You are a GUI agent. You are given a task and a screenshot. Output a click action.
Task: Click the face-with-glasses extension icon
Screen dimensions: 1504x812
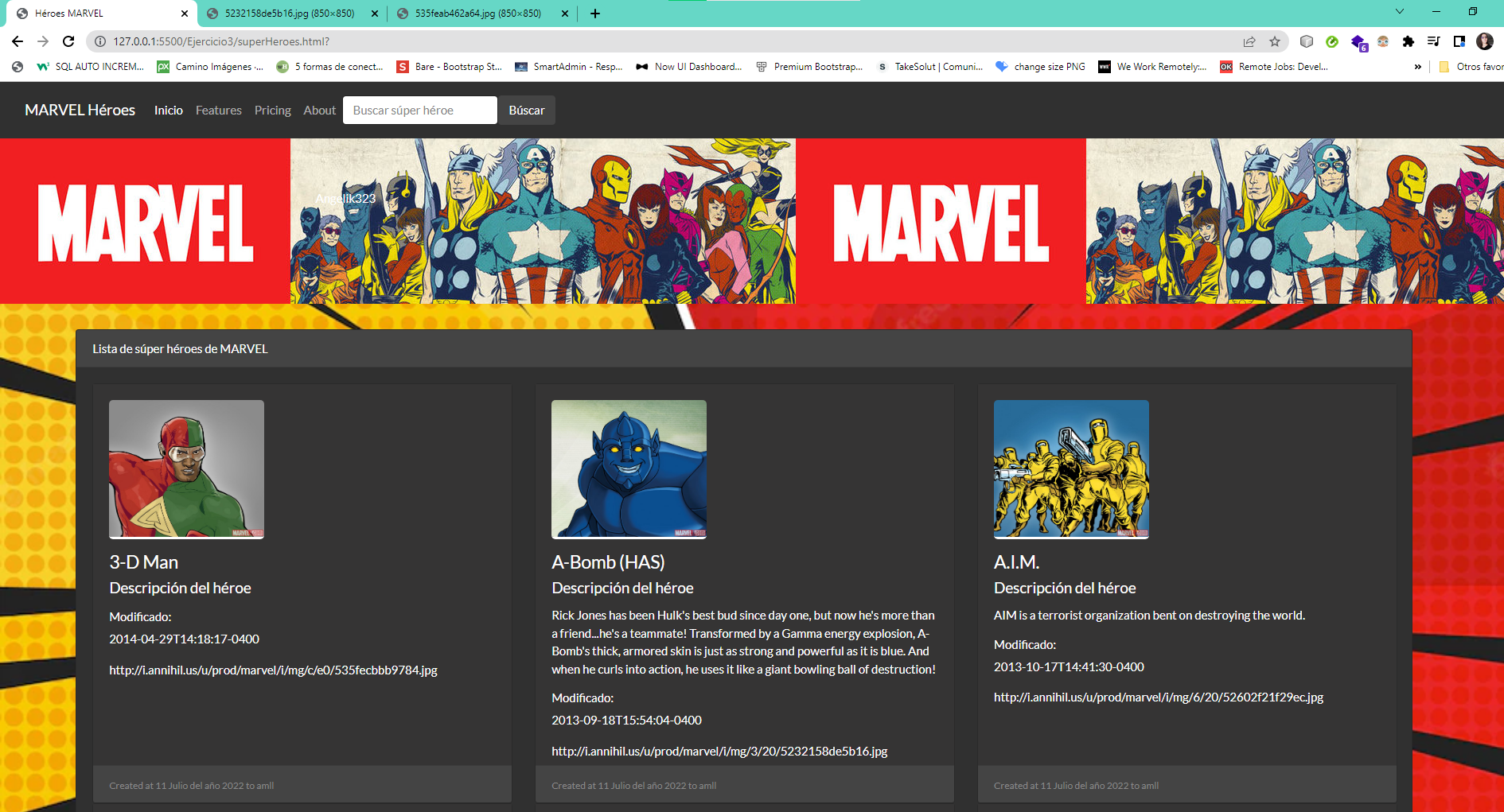tap(1383, 41)
